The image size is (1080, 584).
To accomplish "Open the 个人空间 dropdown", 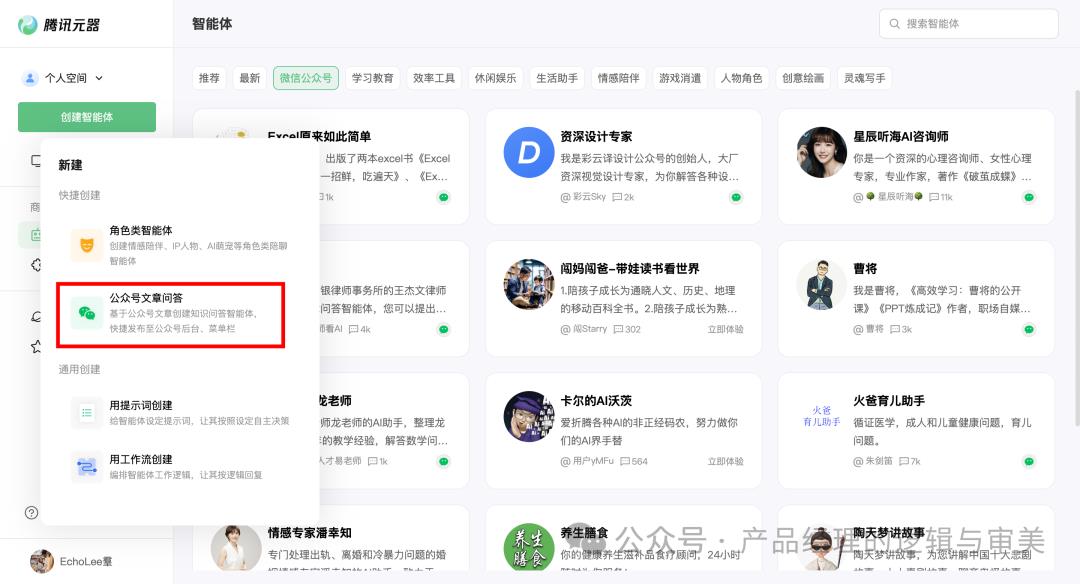I will click(63, 78).
